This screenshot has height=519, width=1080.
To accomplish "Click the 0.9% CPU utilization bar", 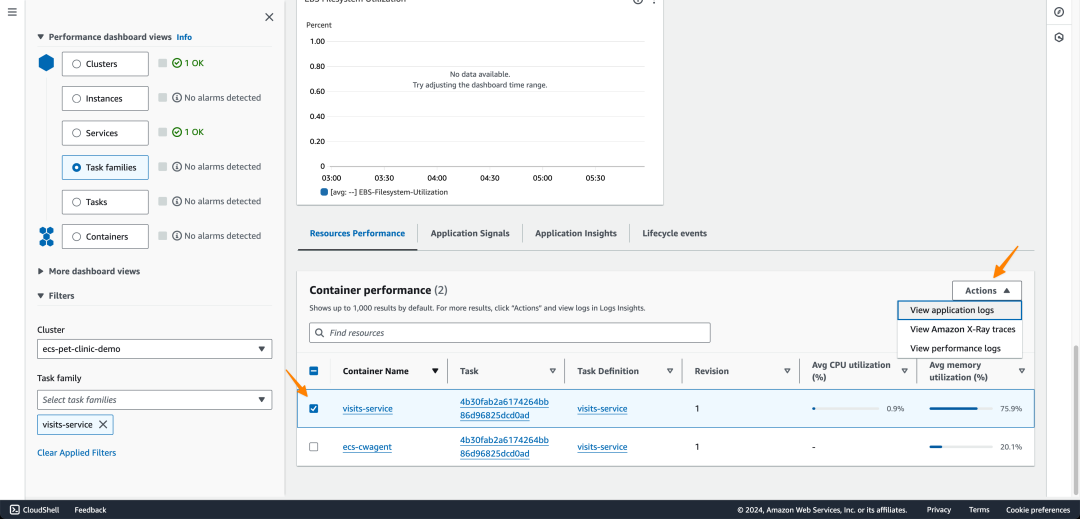I will pyautogui.click(x=843, y=409).
